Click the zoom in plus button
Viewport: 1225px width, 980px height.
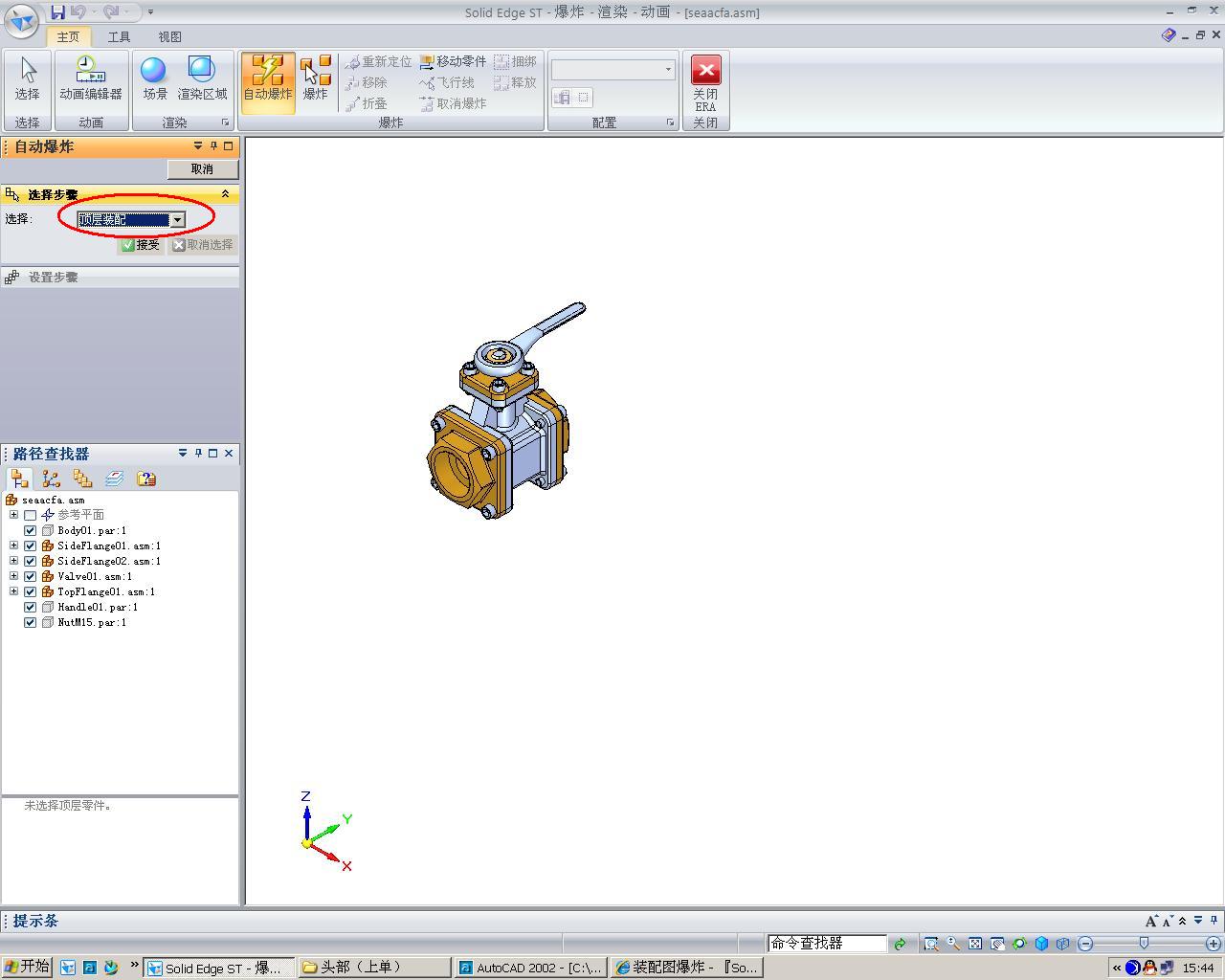click(x=1214, y=944)
